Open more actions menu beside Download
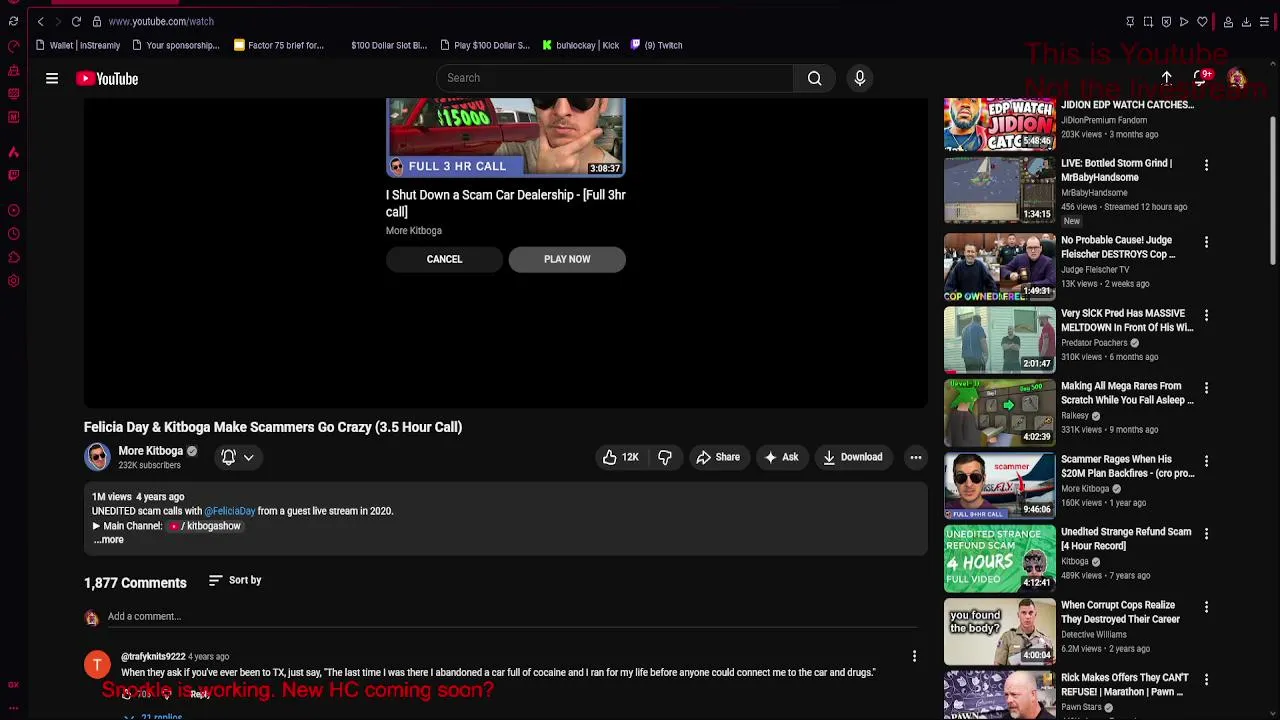 point(915,457)
